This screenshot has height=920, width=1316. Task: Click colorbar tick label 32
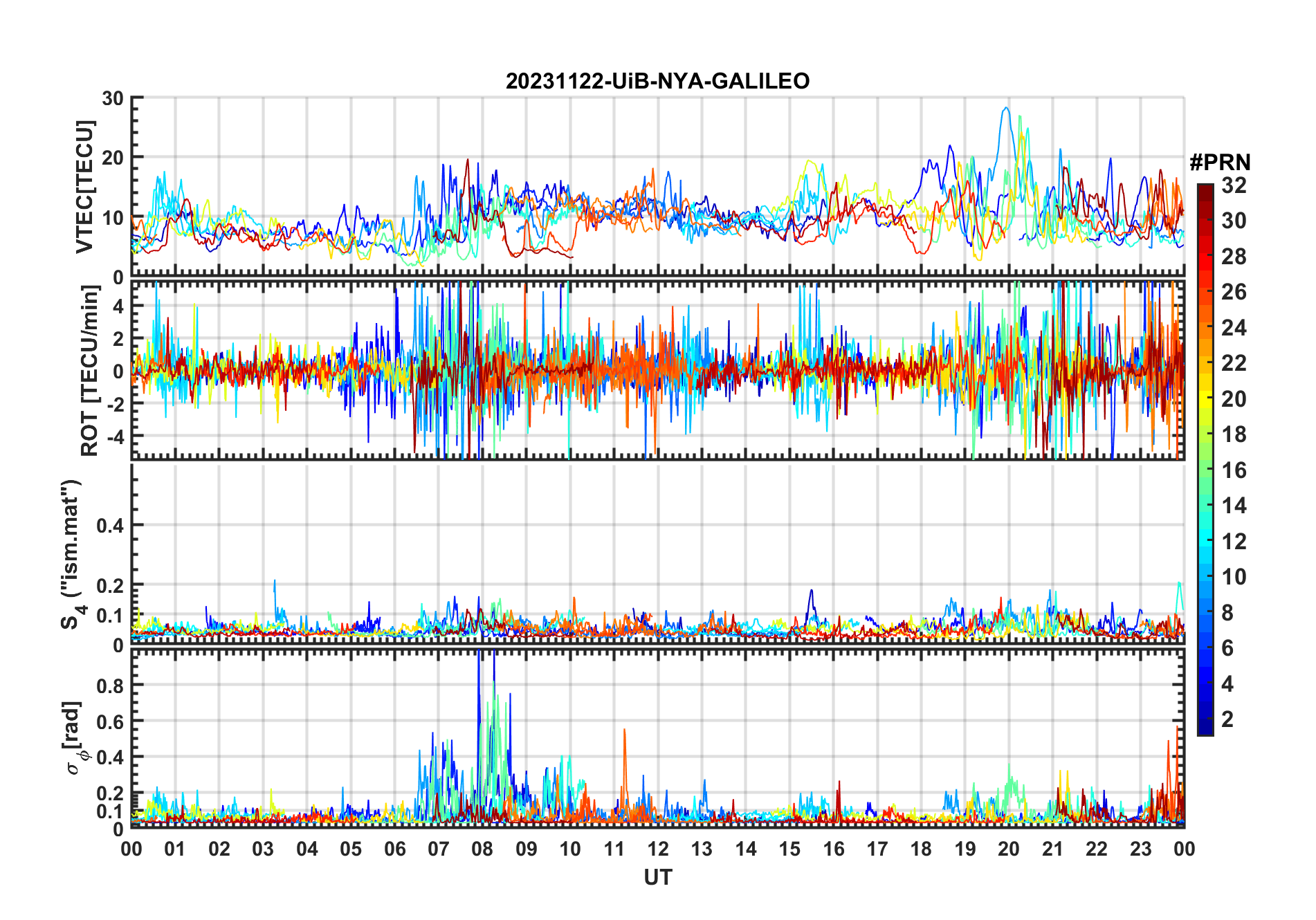[x=1234, y=185]
